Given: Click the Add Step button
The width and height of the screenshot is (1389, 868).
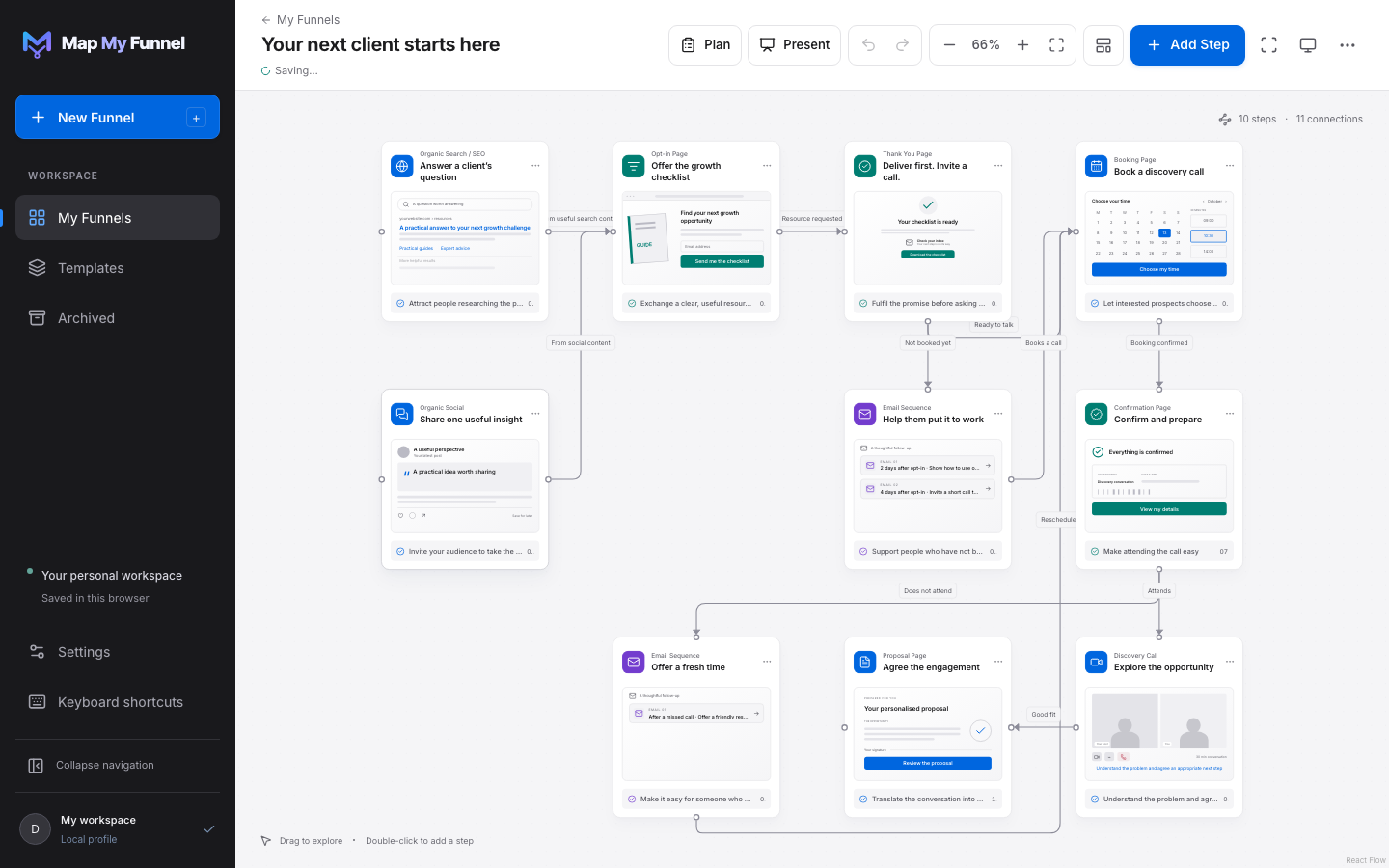Looking at the screenshot, I should point(1187,45).
